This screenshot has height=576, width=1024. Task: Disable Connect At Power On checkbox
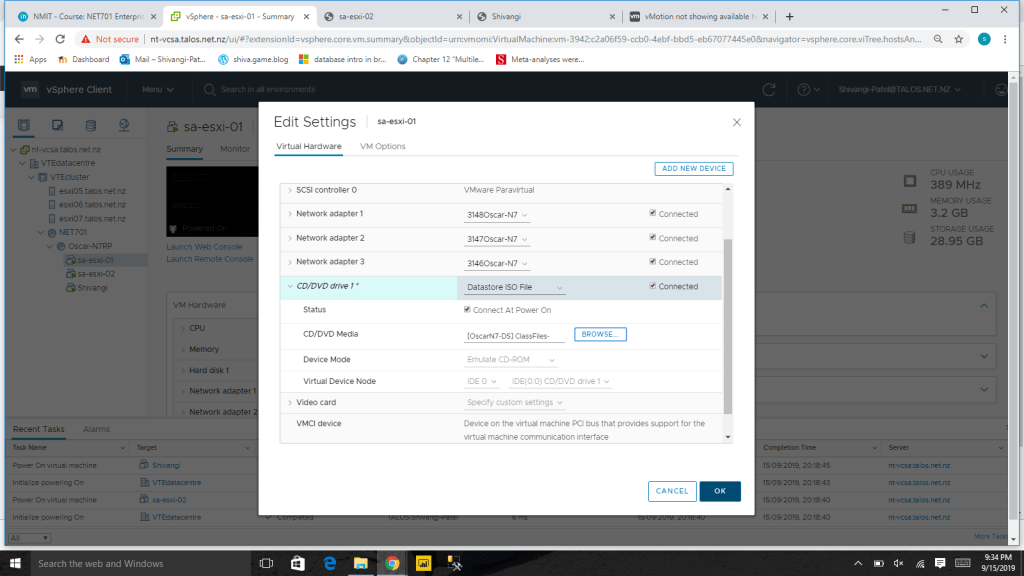[x=467, y=310]
